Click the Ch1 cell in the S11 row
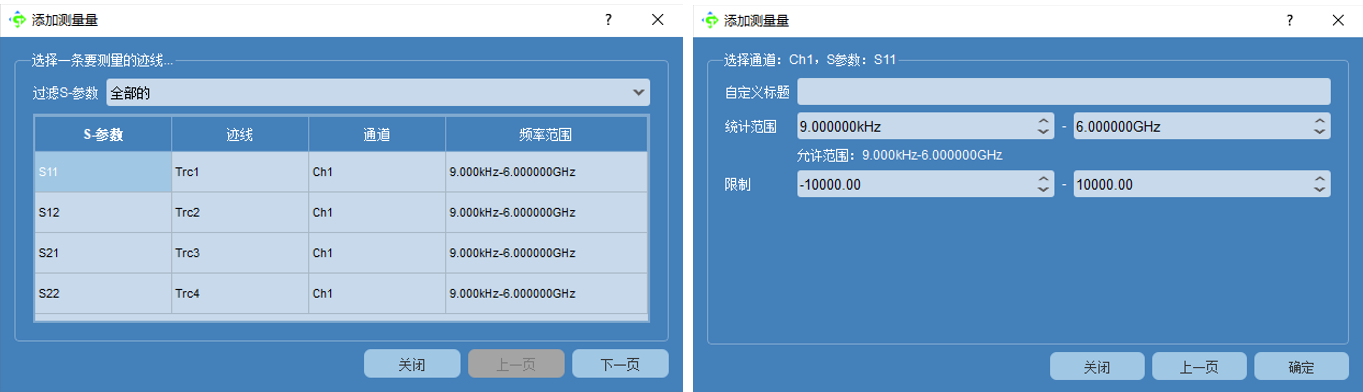1363x392 pixels. (377, 172)
